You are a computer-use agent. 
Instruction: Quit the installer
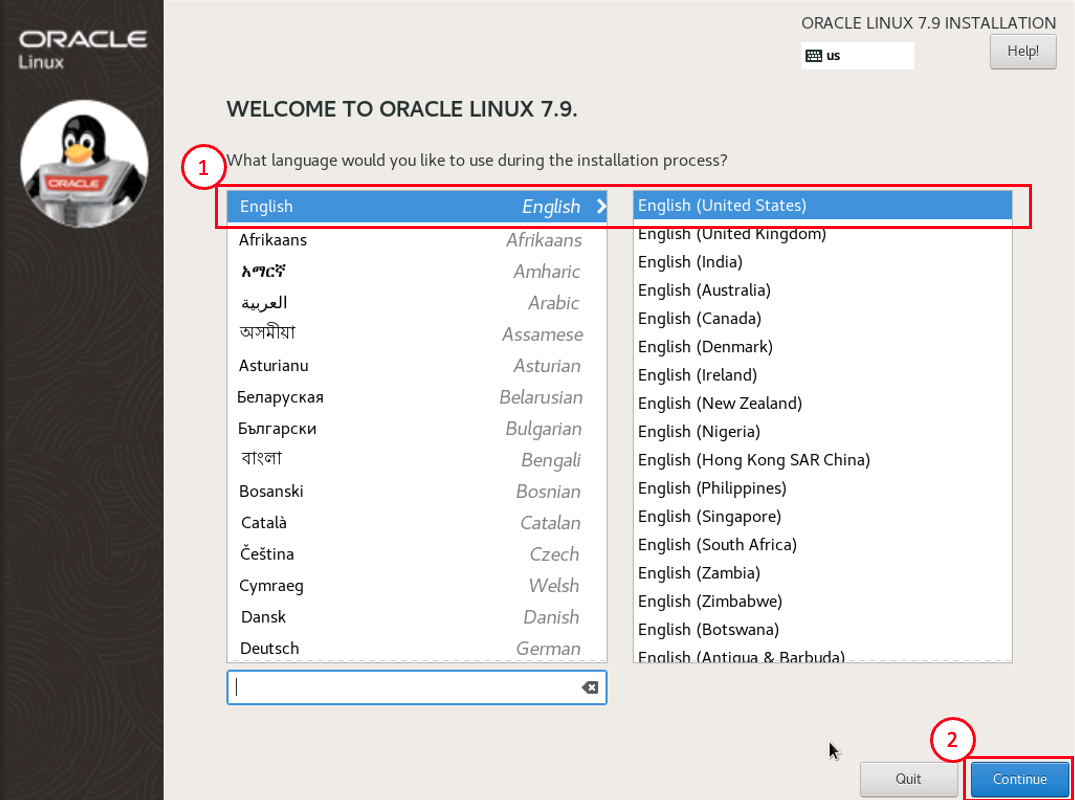pyautogui.click(x=908, y=779)
